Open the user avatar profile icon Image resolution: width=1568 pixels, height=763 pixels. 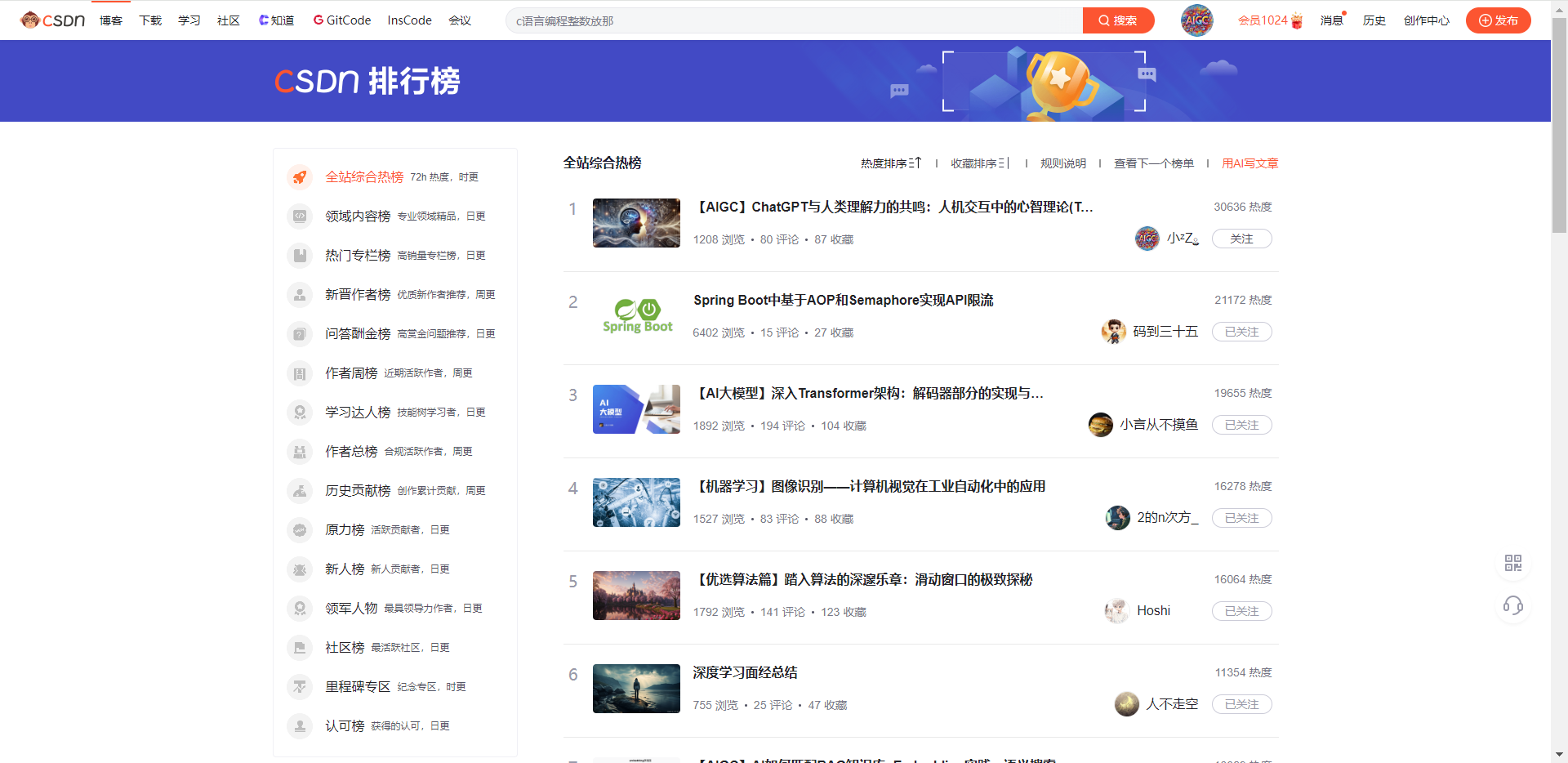point(1196,20)
